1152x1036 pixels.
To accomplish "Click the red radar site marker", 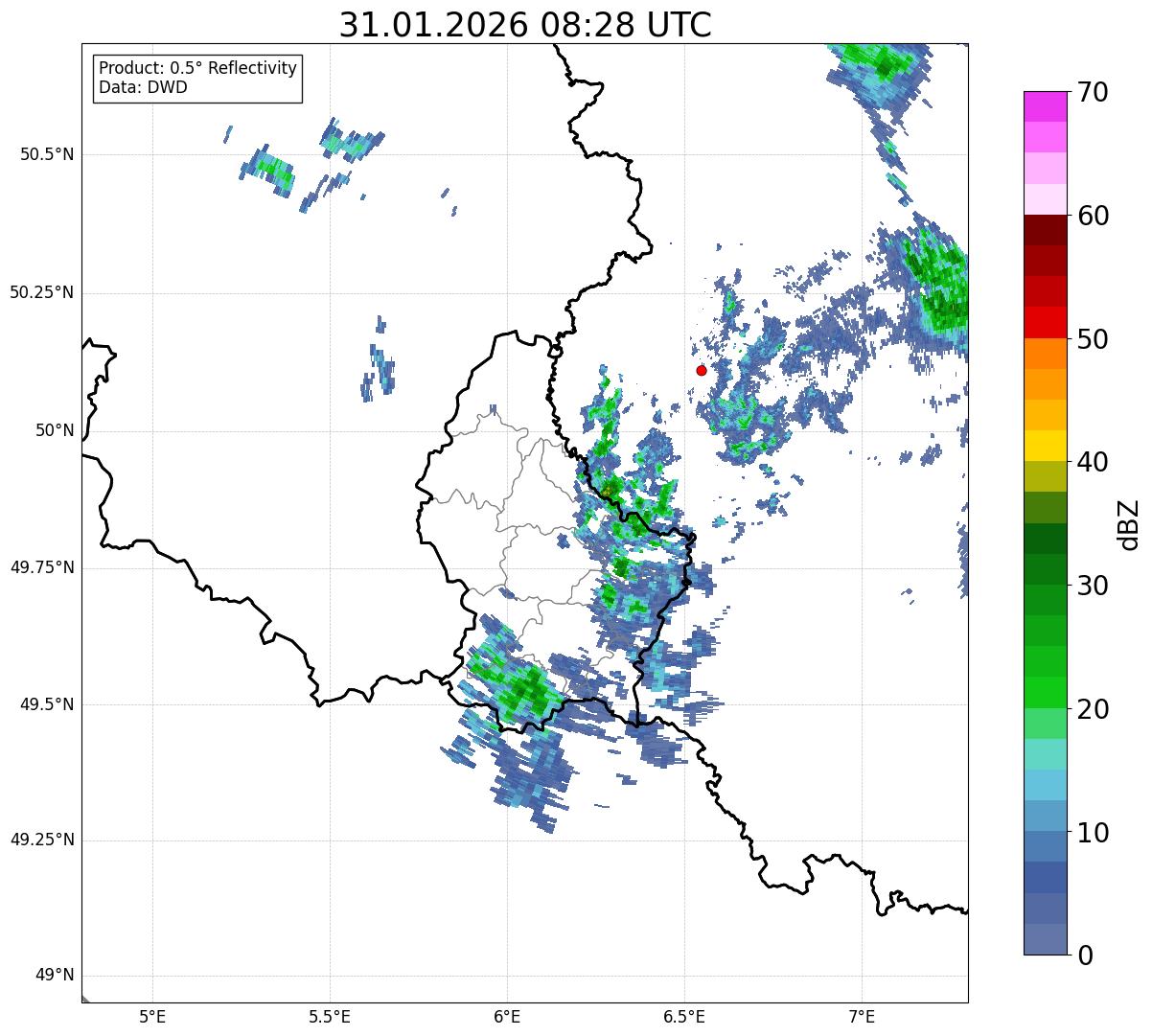I will (702, 370).
